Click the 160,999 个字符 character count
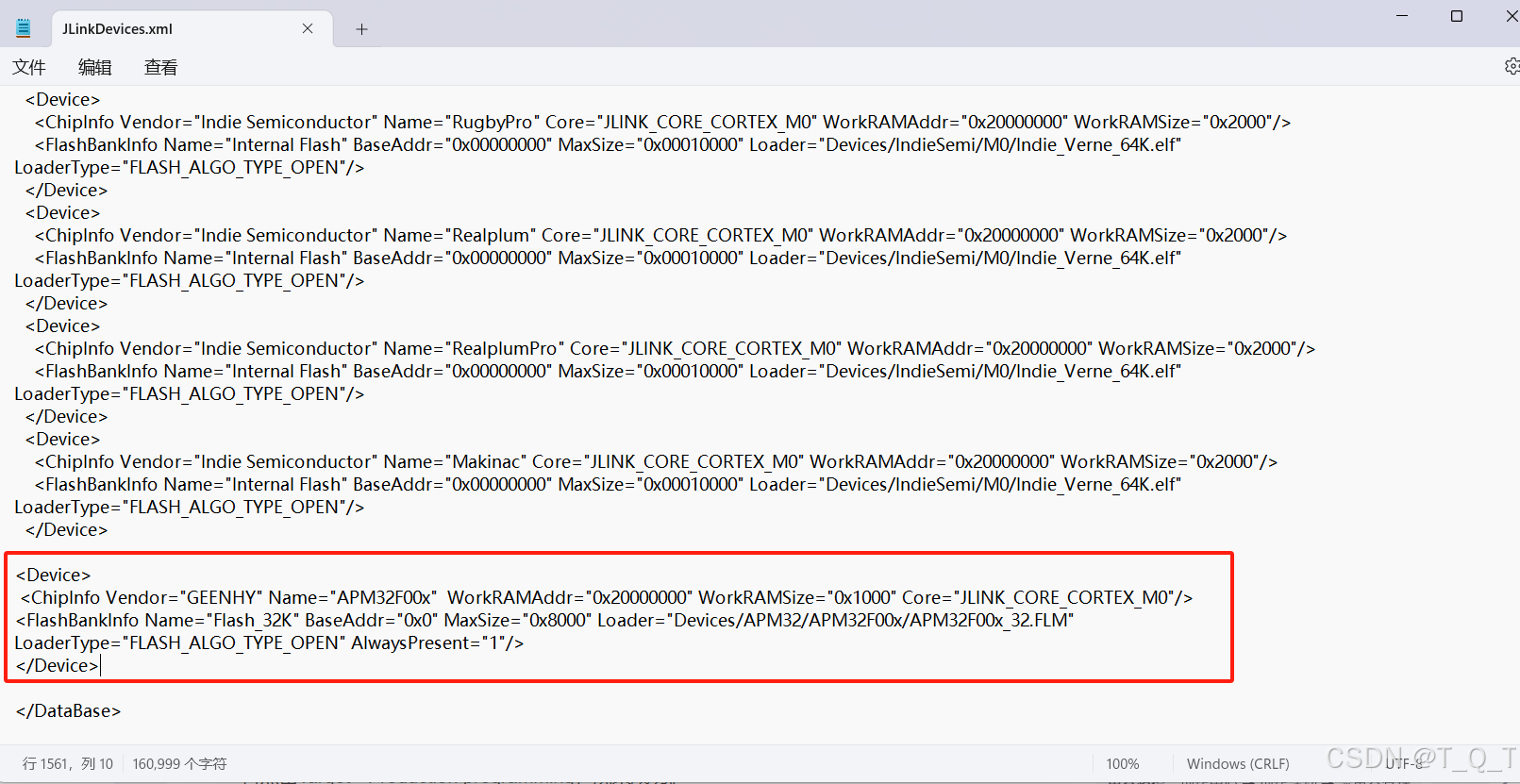The image size is (1520, 784). point(179,764)
